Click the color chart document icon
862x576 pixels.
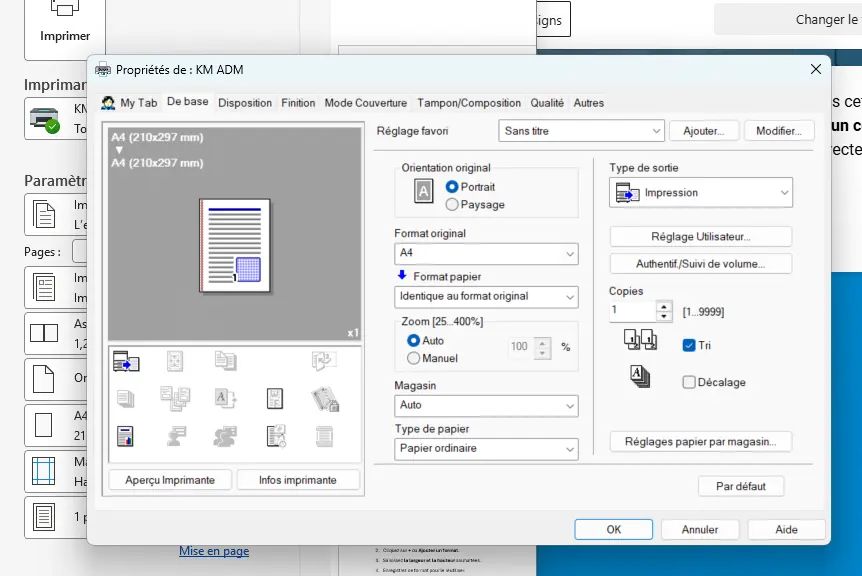point(126,436)
